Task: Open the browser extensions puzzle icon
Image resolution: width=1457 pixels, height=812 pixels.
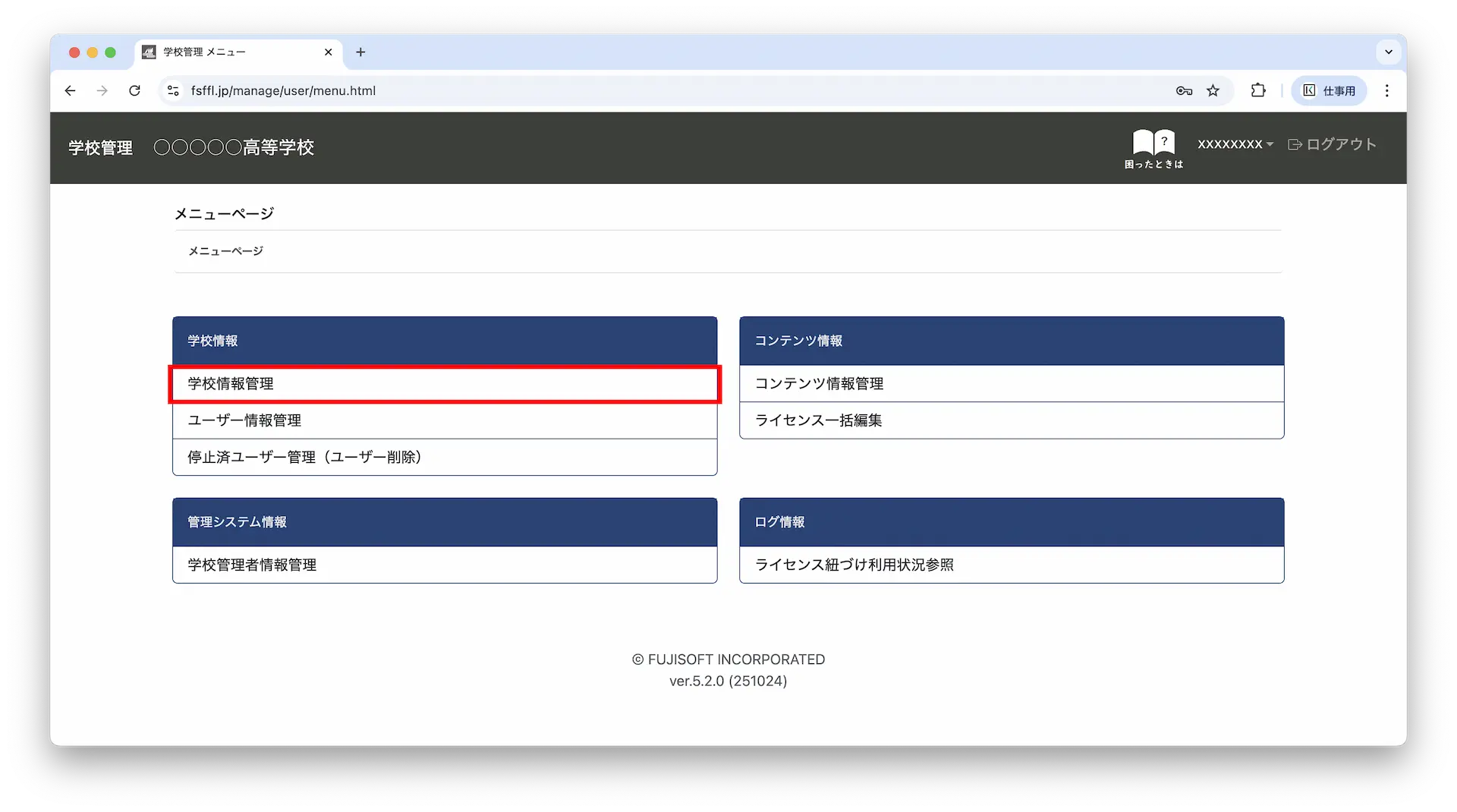Action: (1257, 91)
